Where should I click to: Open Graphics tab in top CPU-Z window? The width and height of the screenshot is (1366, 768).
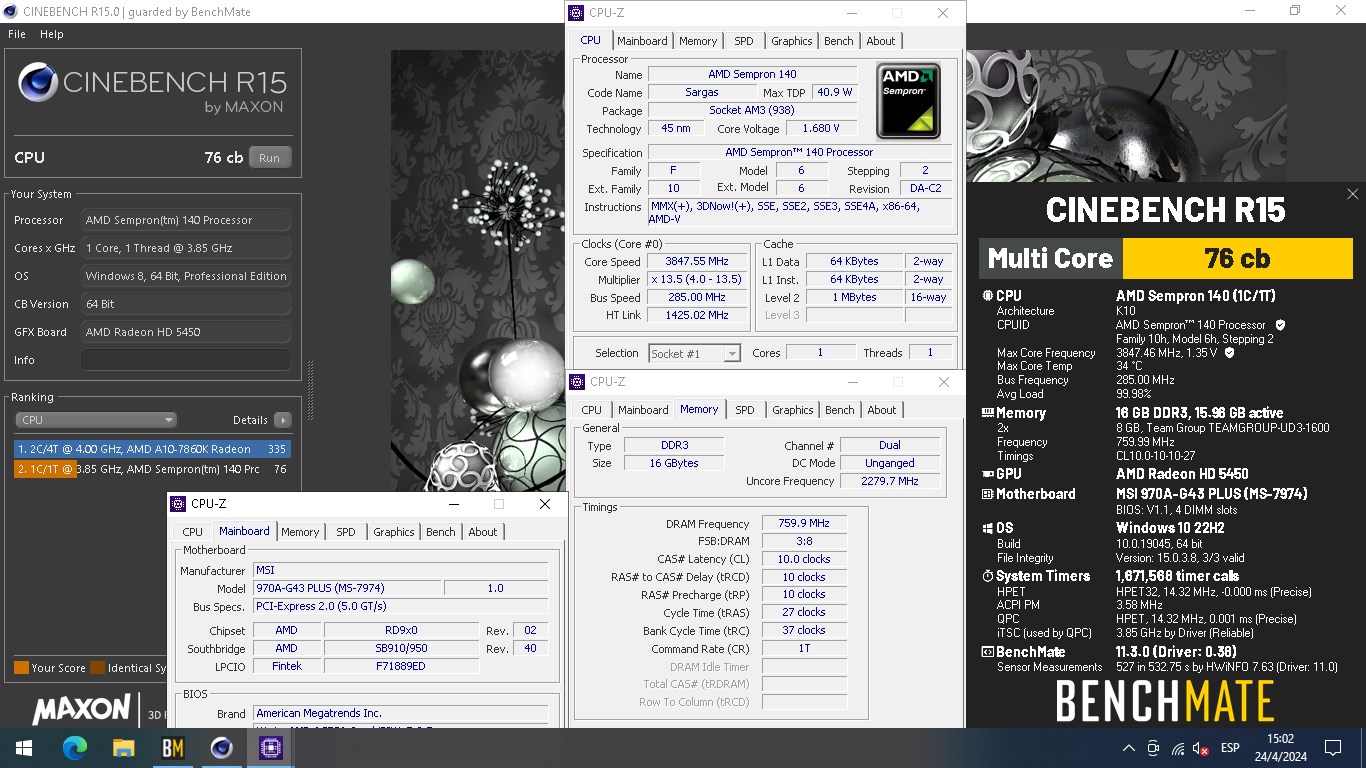(x=792, y=41)
